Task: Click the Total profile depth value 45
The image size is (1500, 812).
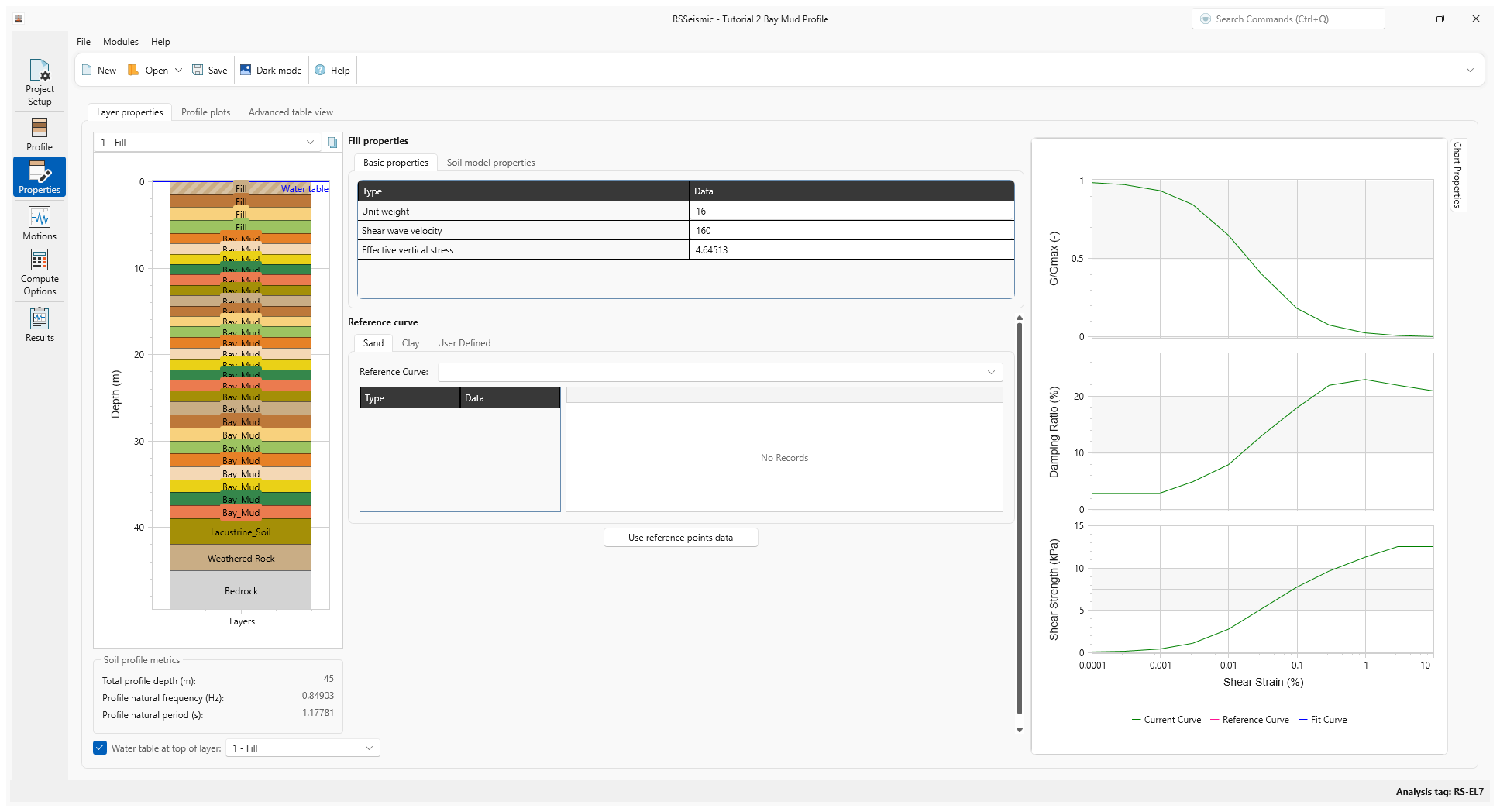Action: [329, 679]
